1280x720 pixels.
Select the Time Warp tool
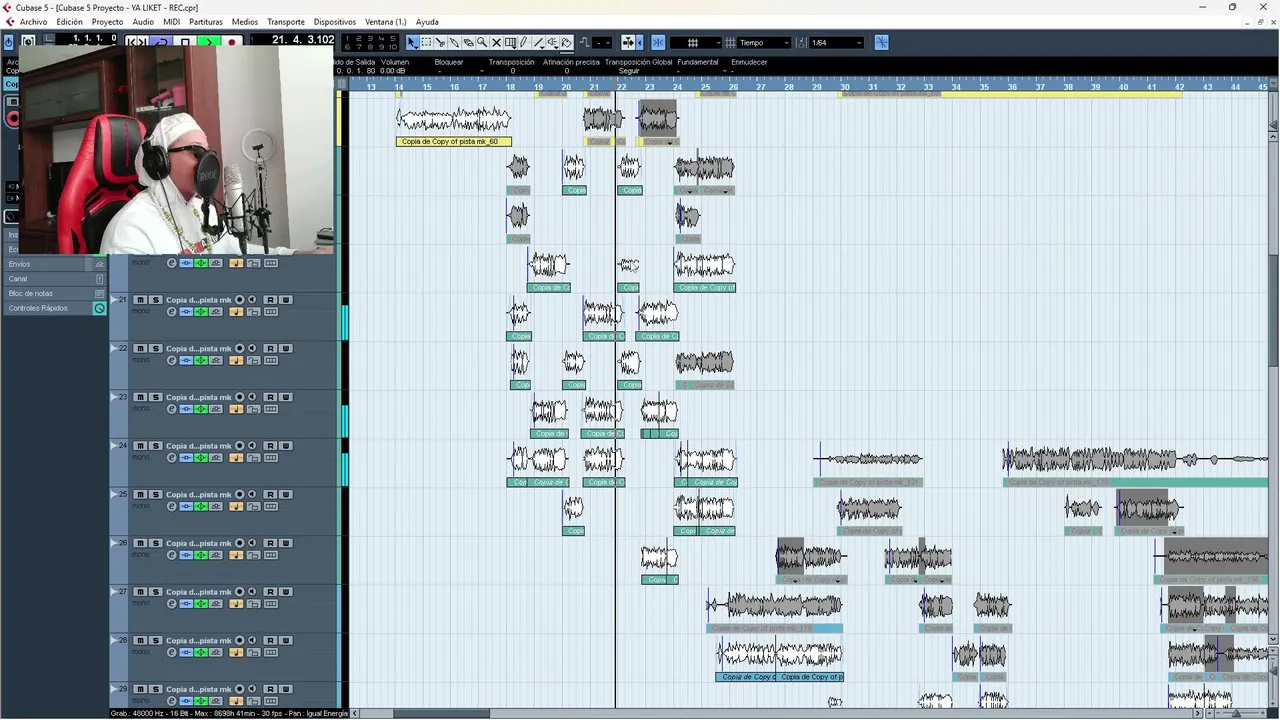(510, 42)
